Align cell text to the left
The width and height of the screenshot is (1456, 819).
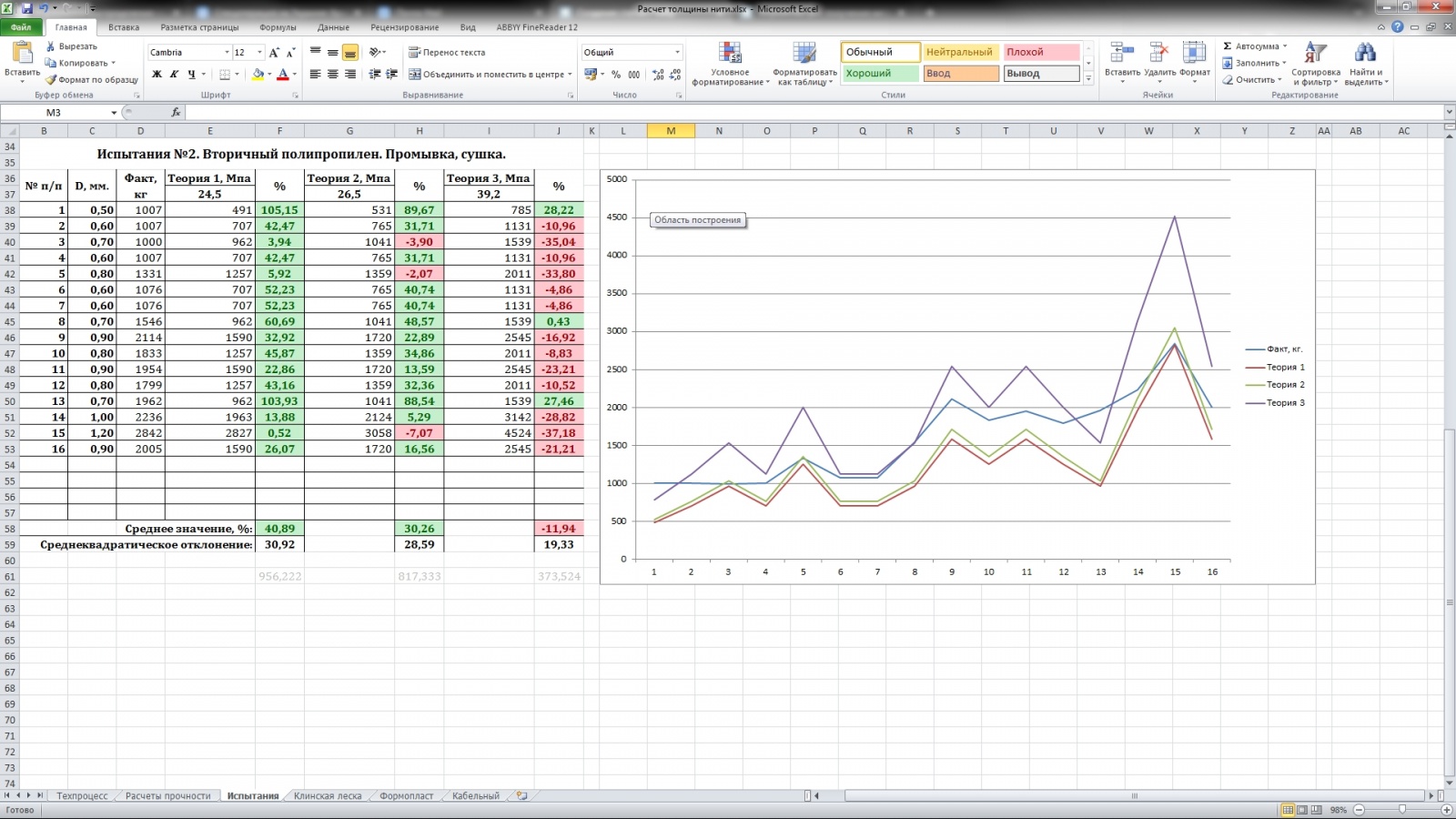pyautogui.click(x=316, y=75)
